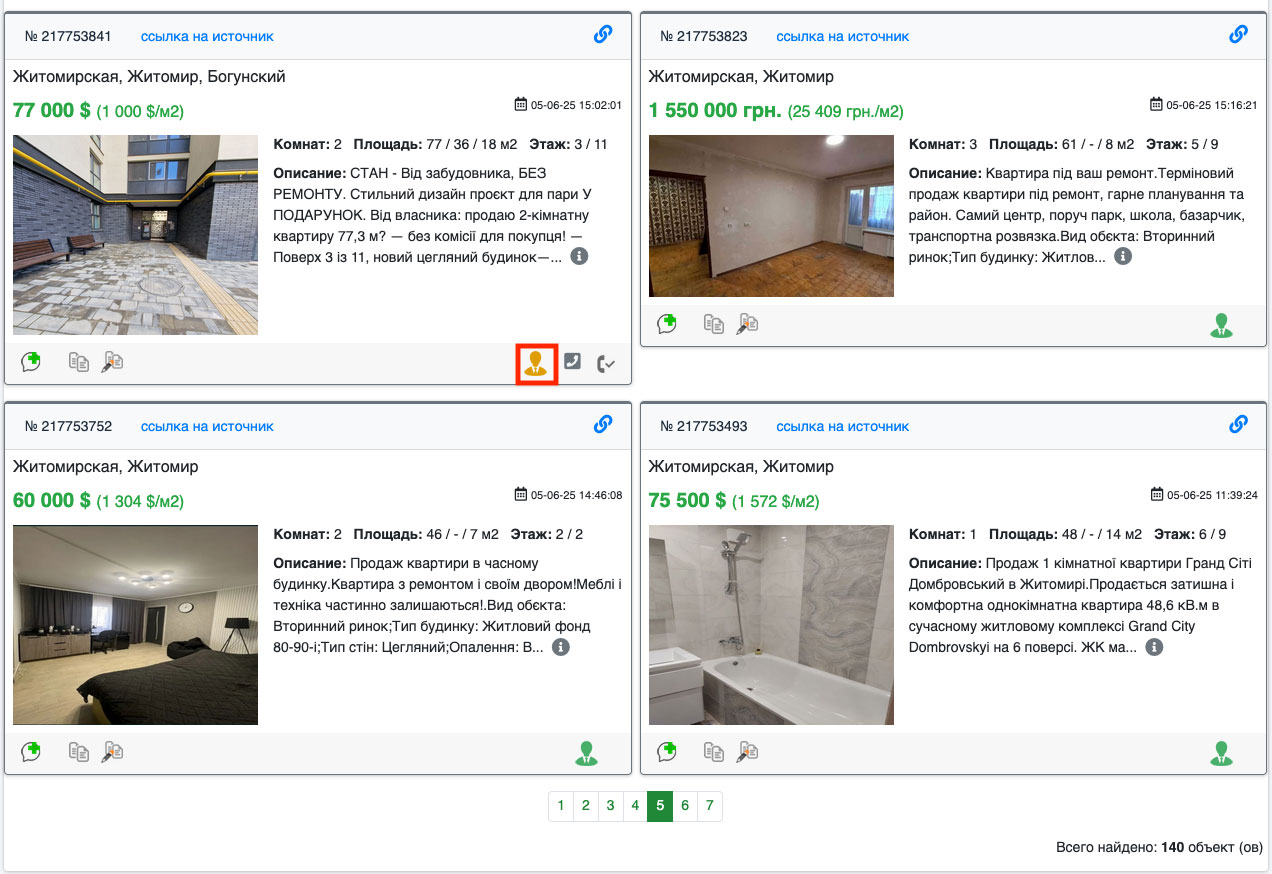
Task: Show full description info for the СТАН listing
Action: tap(579, 257)
